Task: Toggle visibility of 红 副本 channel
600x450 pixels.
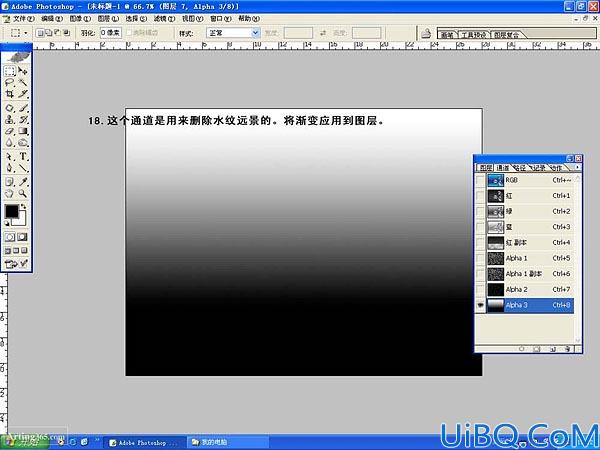Action: point(480,243)
